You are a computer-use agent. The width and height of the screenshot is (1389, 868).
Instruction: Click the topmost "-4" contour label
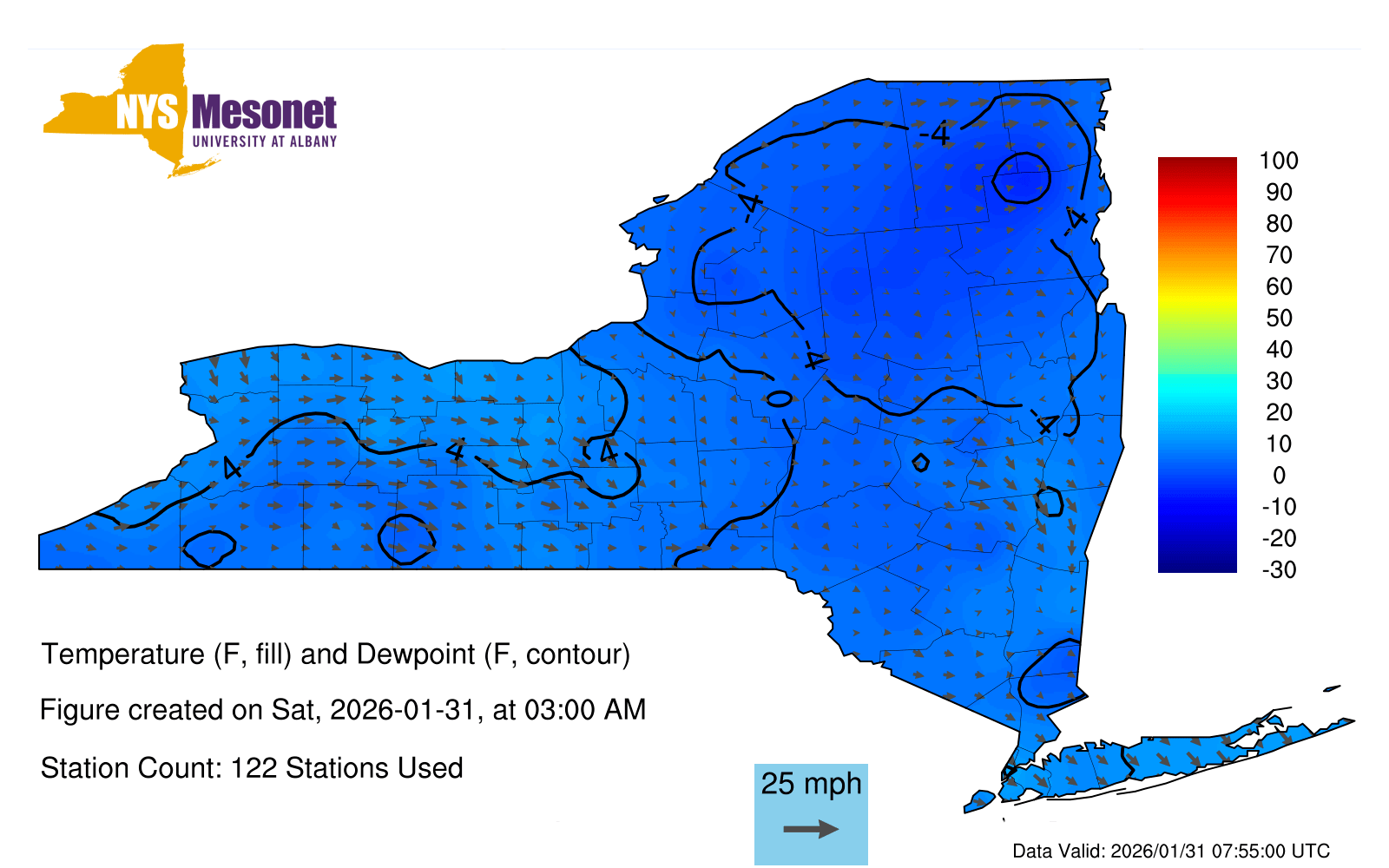click(936, 135)
